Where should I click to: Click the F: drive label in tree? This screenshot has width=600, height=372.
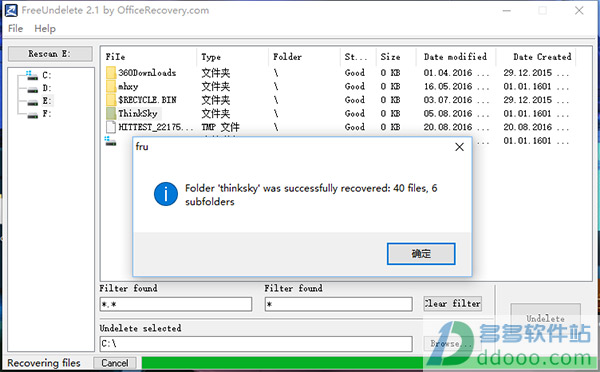(x=47, y=114)
